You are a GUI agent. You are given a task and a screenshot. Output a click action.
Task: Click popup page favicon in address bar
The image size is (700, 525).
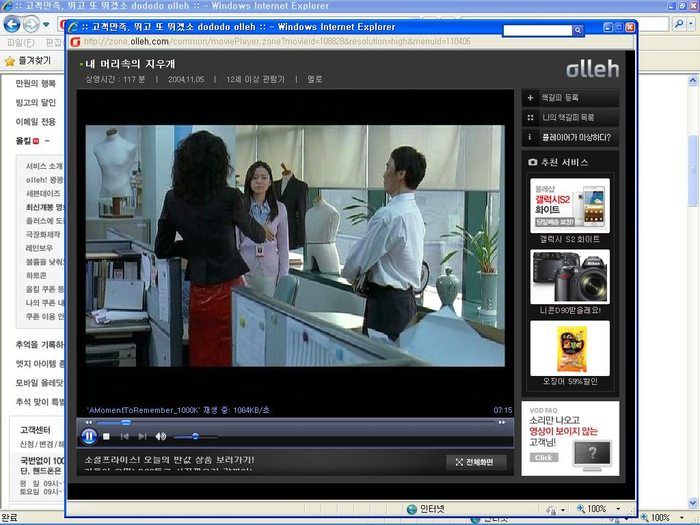click(75, 42)
